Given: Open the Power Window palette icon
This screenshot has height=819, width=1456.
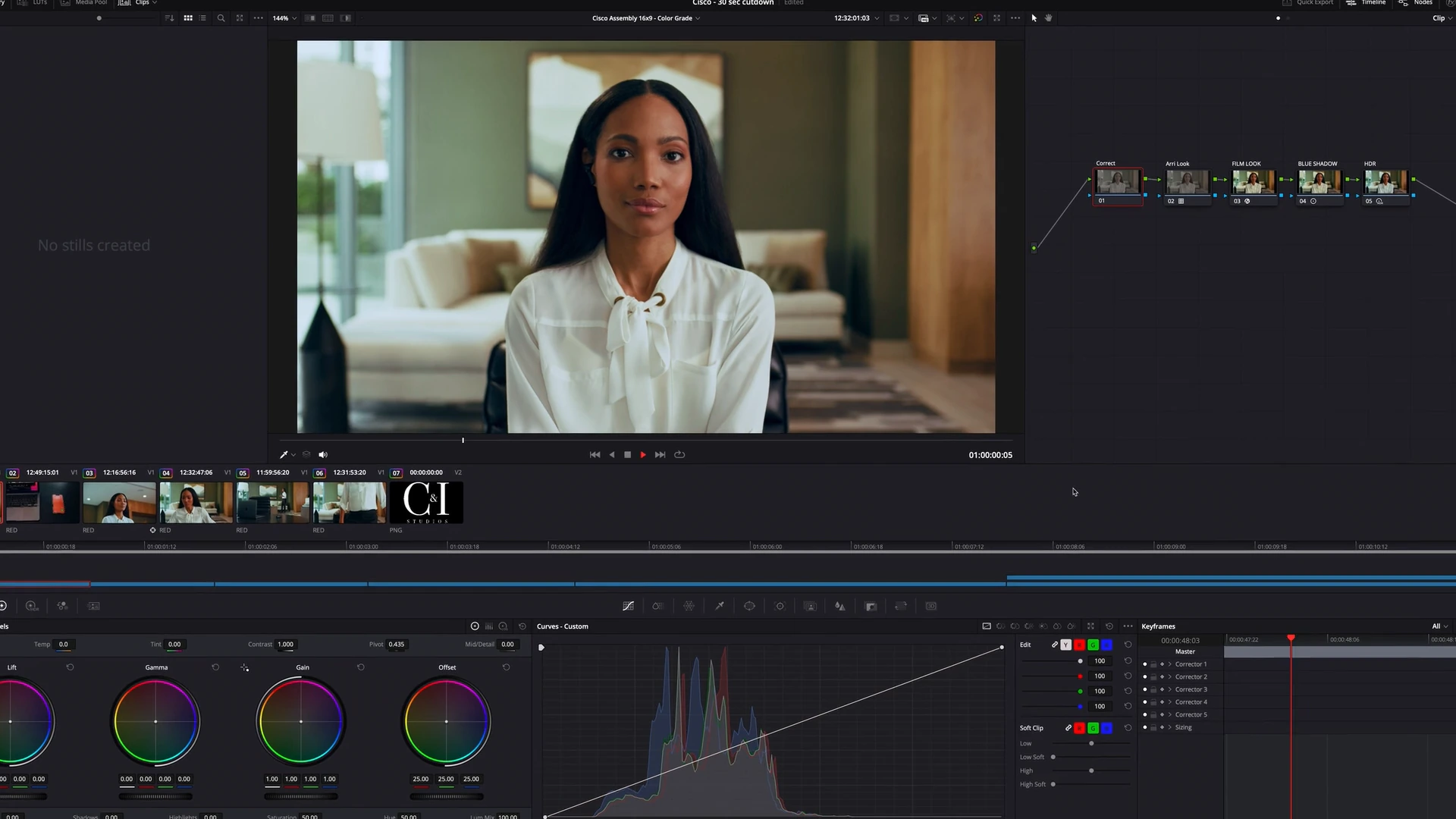Looking at the screenshot, I should [x=749, y=606].
